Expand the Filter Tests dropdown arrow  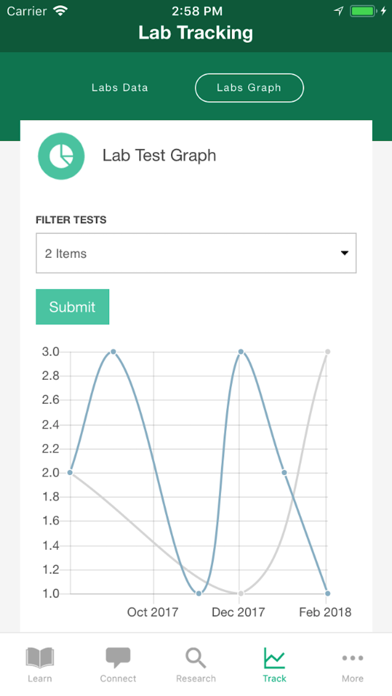pos(344,253)
